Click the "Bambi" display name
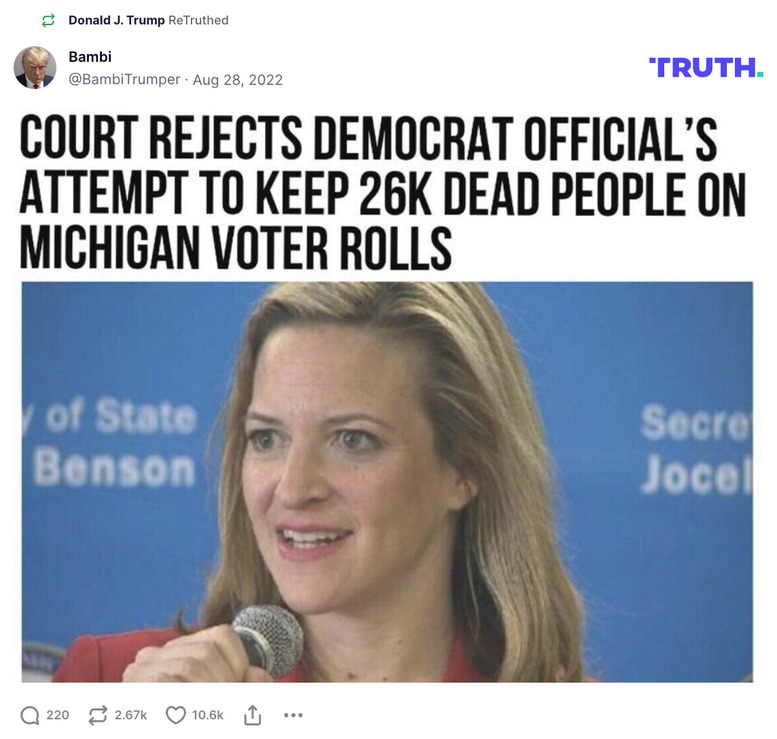Screen dimensions: 777x739 [88, 56]
